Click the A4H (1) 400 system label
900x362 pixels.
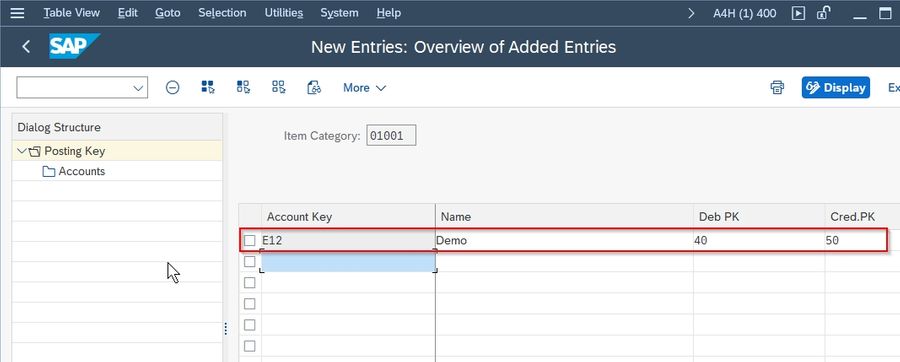(744, 13)
